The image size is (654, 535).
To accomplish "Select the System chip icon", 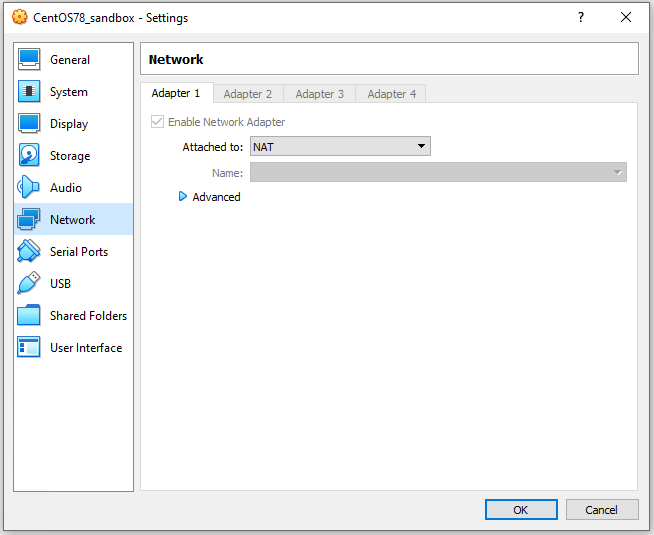I will 29,92.
